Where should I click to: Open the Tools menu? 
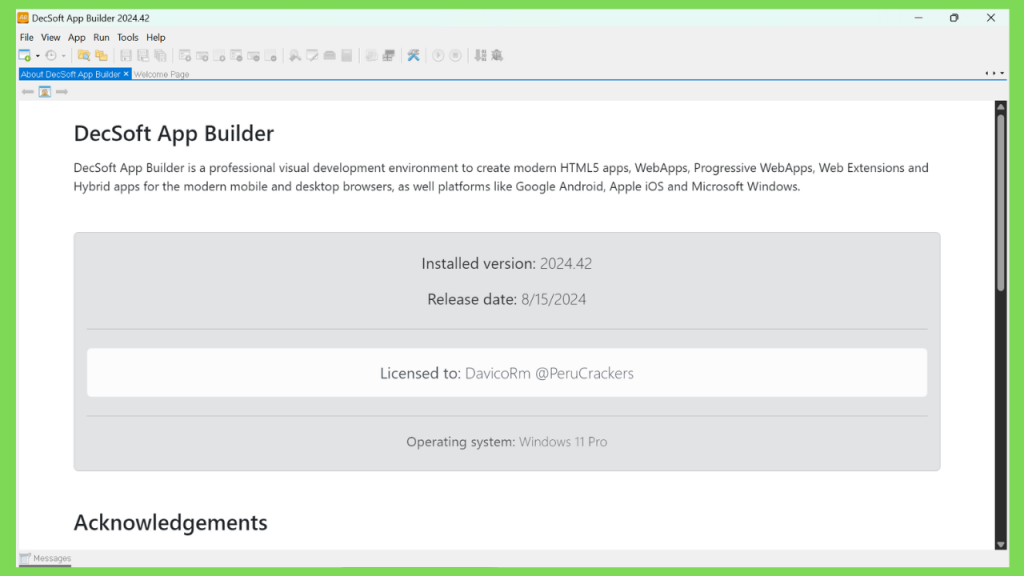tap(127, 37)
